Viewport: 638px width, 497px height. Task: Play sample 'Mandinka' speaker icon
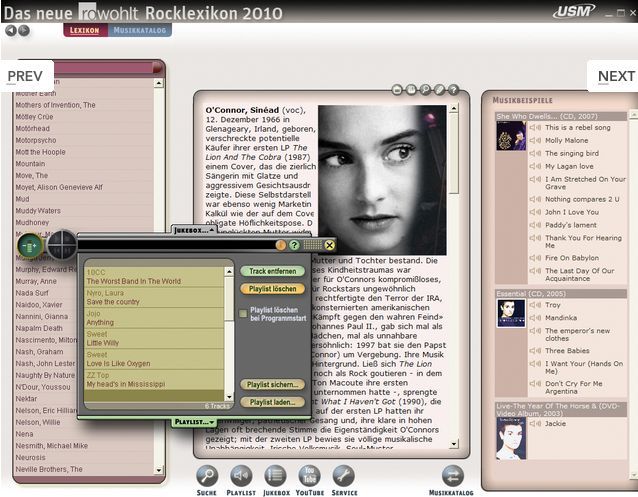point(535,317)
